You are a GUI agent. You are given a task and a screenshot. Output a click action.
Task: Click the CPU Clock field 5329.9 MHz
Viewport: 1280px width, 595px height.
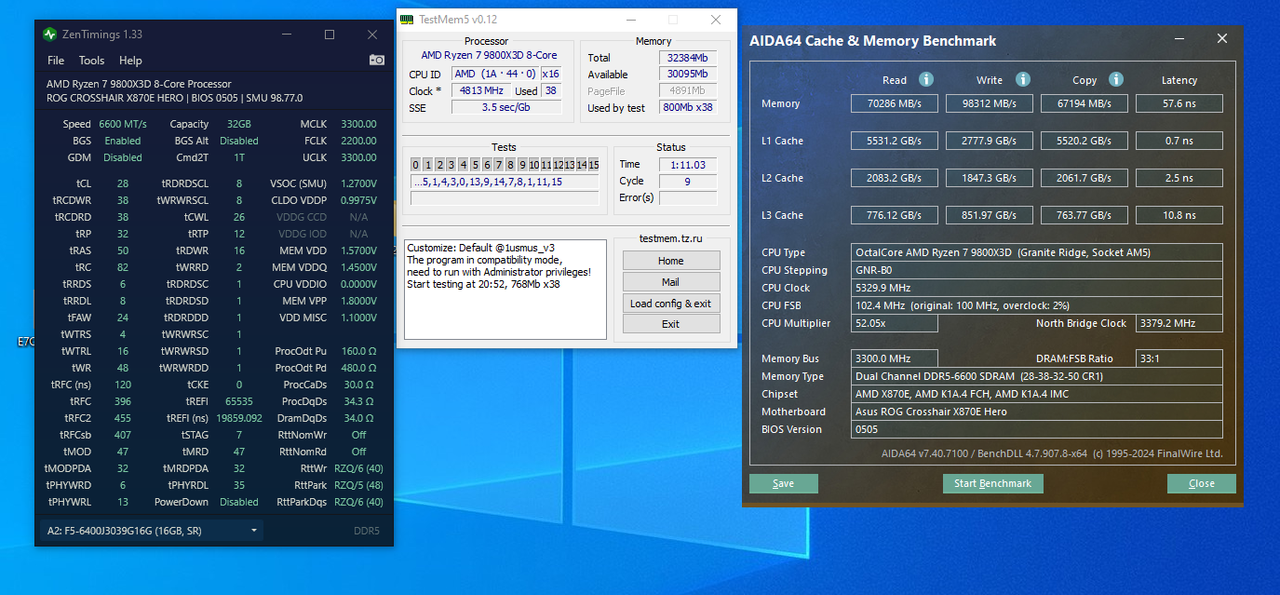coord(1037,288)
